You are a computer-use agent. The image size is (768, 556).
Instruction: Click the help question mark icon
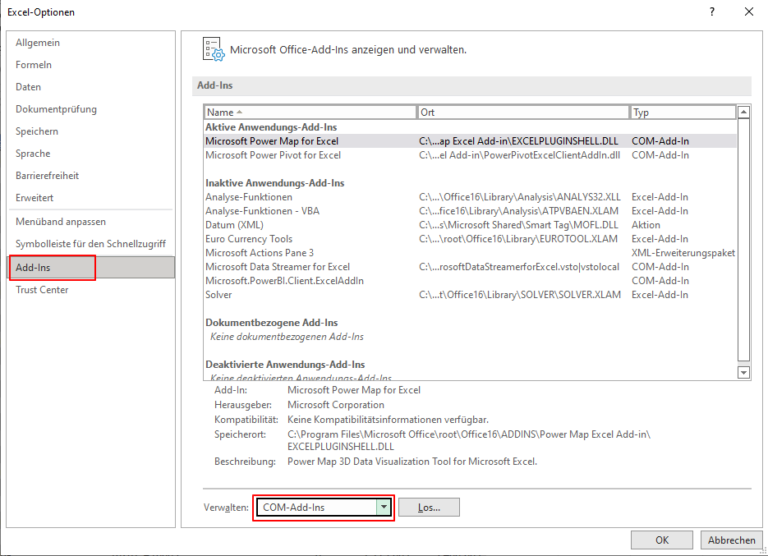tap(711, 12)
